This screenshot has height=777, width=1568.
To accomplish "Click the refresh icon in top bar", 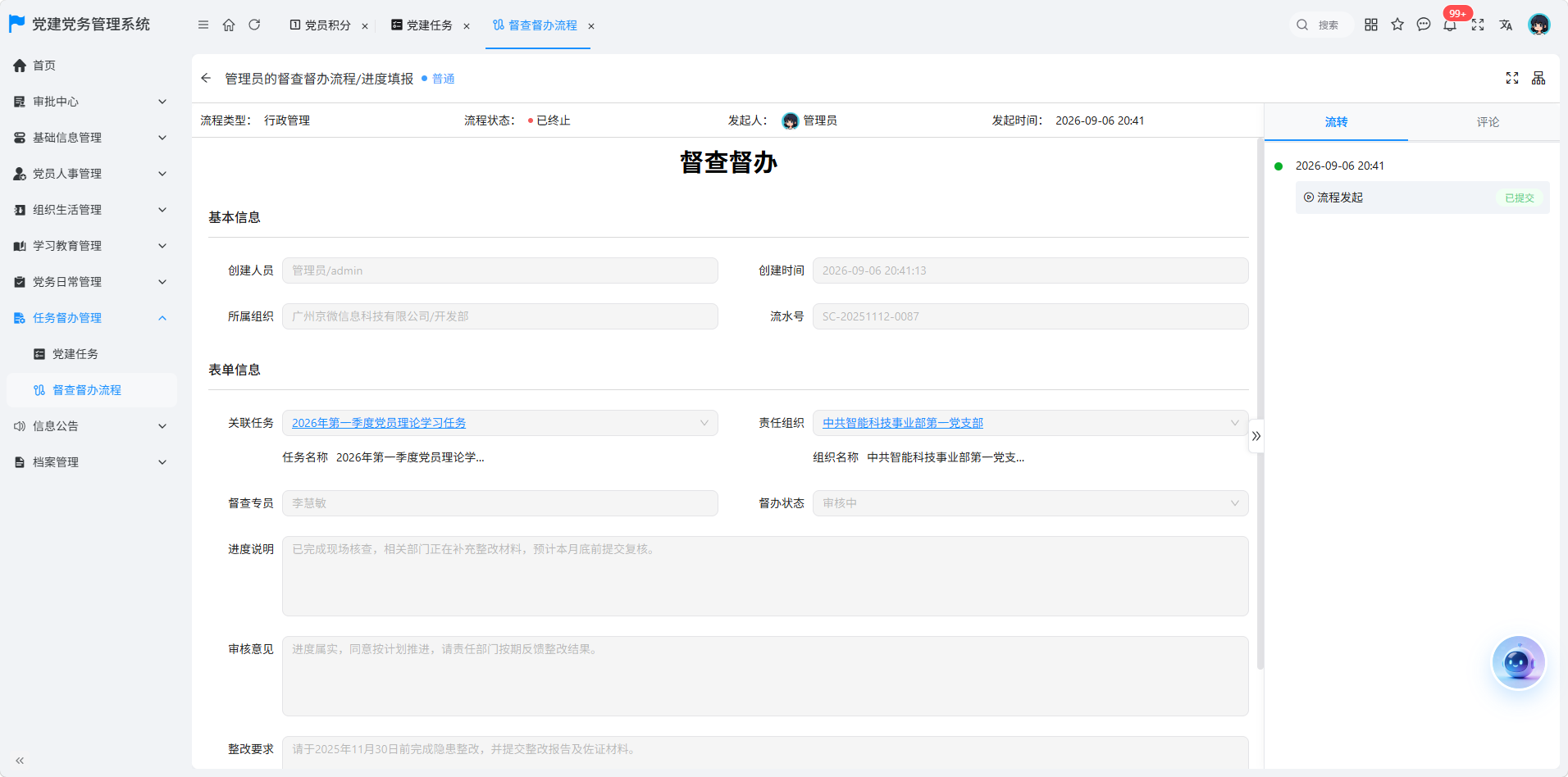I will (254, 25).
